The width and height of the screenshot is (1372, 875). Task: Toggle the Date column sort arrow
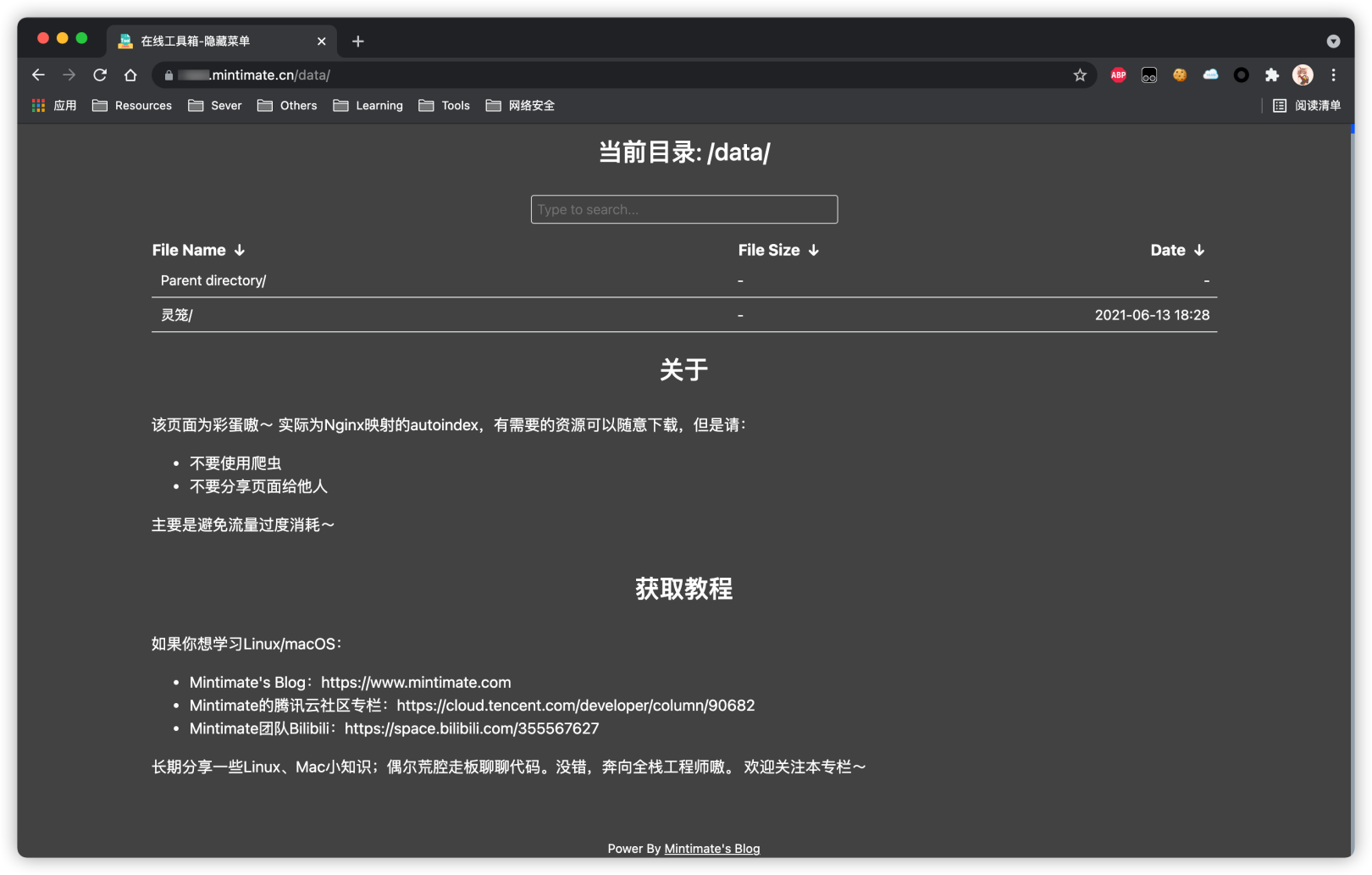pyautogui.click(x=1200, y=250)
